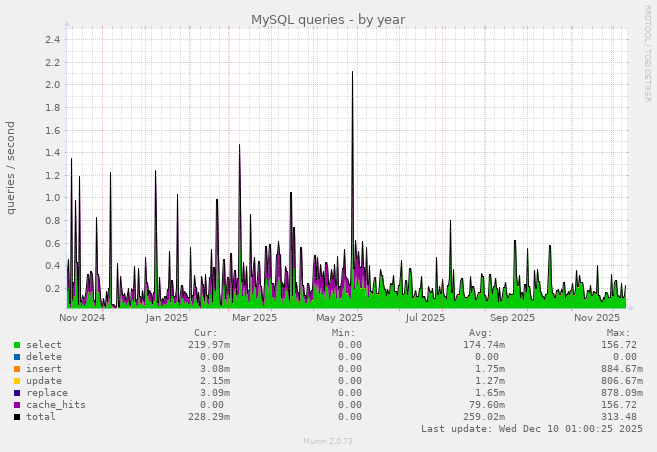Screen dimensions: 657x452
Task: Click insert max value 884.67m
Action: point(622,369)
